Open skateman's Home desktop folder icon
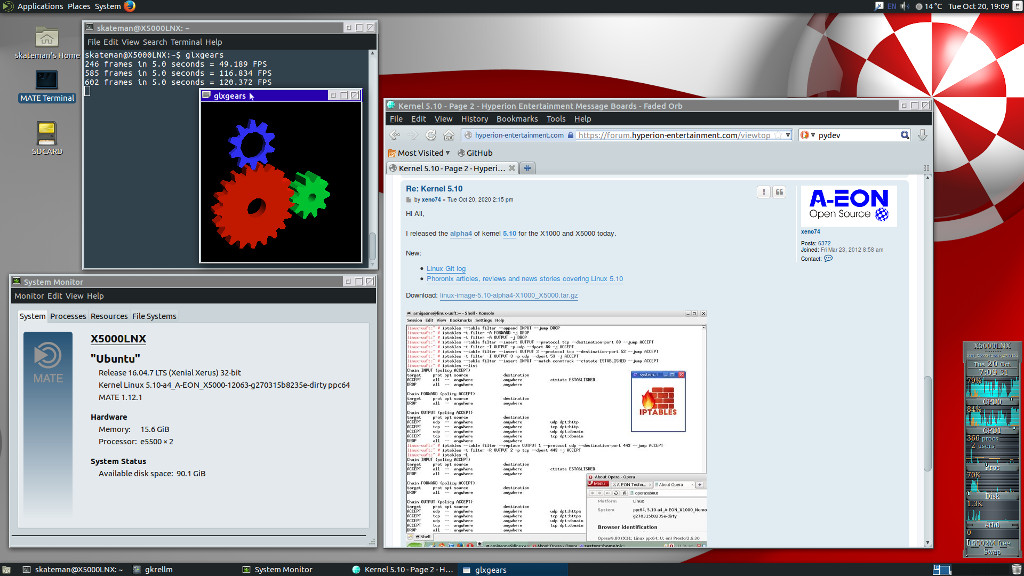Screen dimensions: 1024x576 point(46,44)
